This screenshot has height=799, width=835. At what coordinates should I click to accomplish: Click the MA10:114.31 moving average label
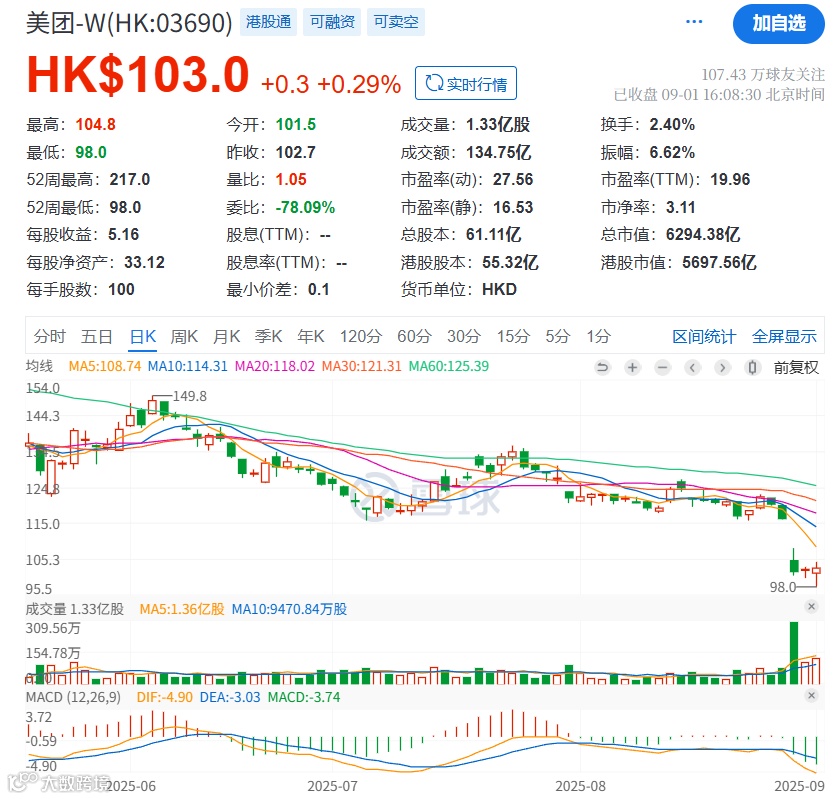[x=187, y=366]
